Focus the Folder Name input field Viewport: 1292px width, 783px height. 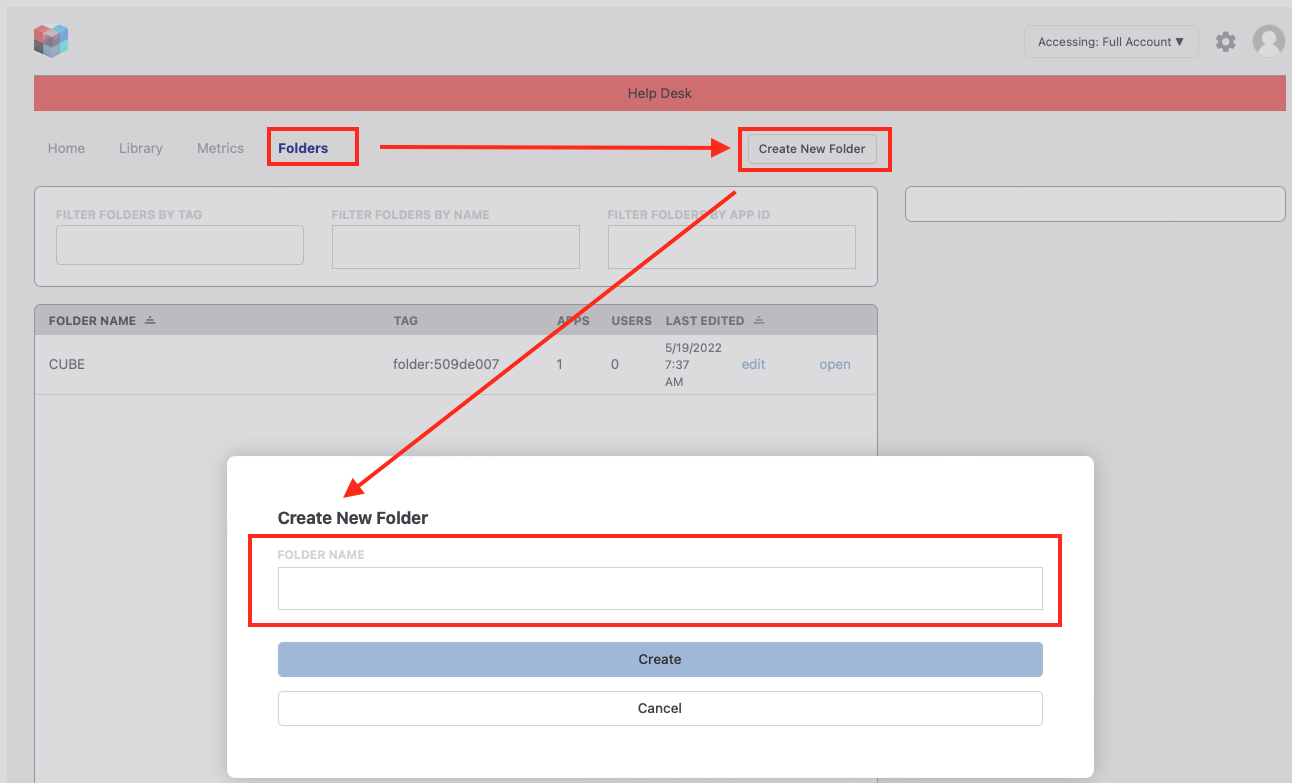(660, 589)
